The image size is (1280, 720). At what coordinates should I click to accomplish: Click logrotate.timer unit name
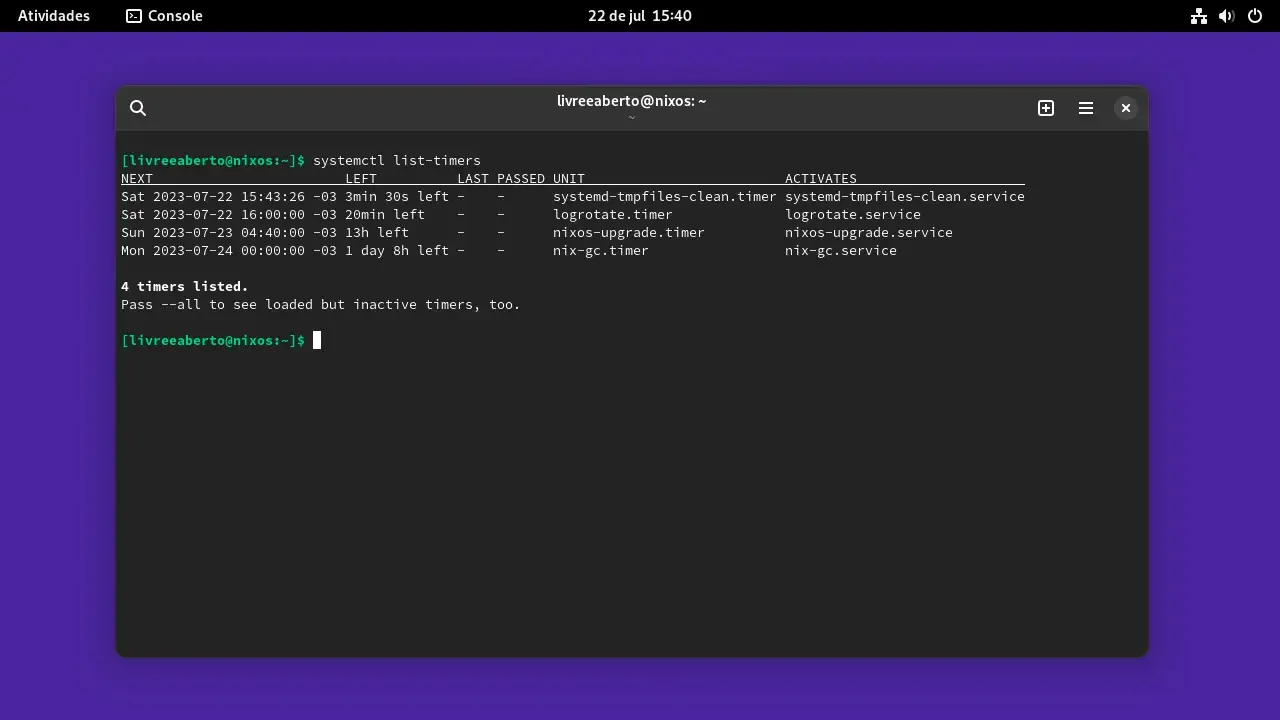point(613,215)
